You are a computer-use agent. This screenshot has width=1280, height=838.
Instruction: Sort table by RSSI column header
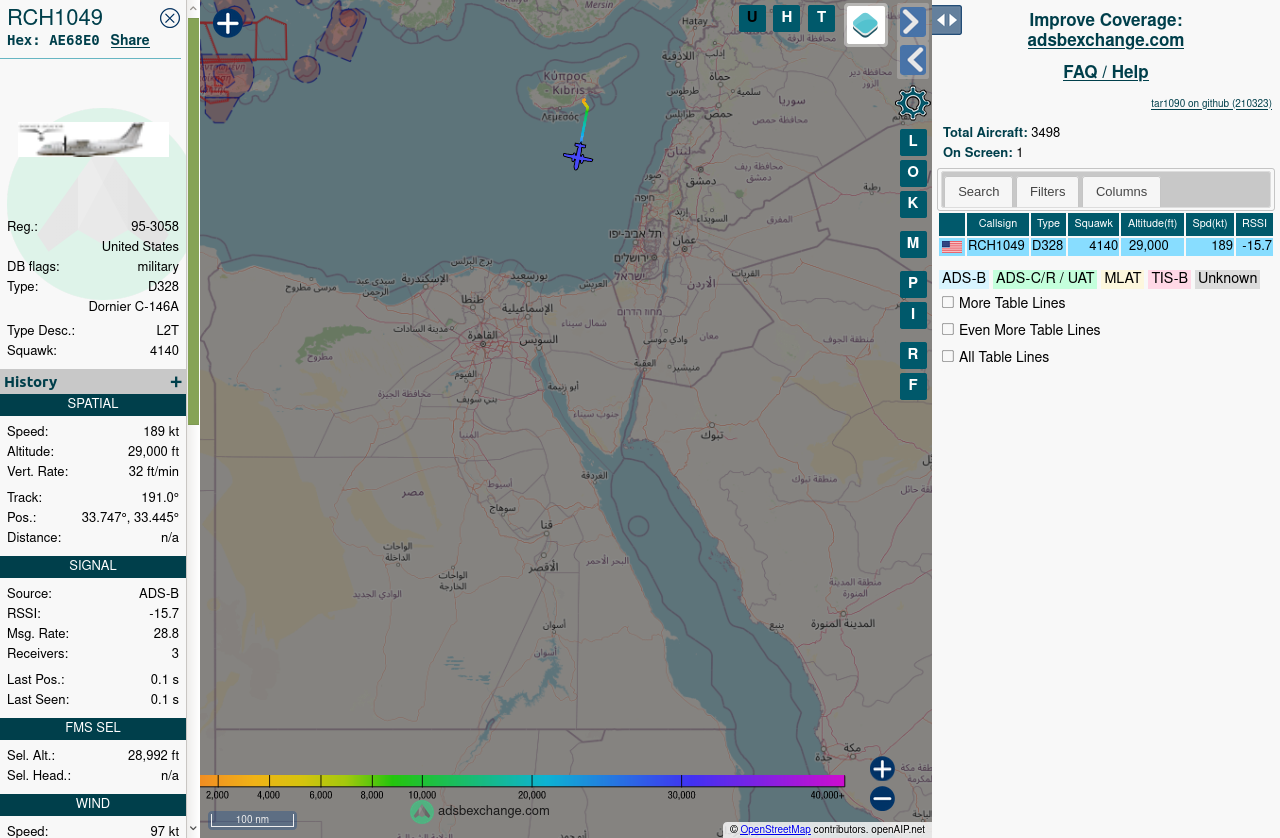click(1254, 224)
